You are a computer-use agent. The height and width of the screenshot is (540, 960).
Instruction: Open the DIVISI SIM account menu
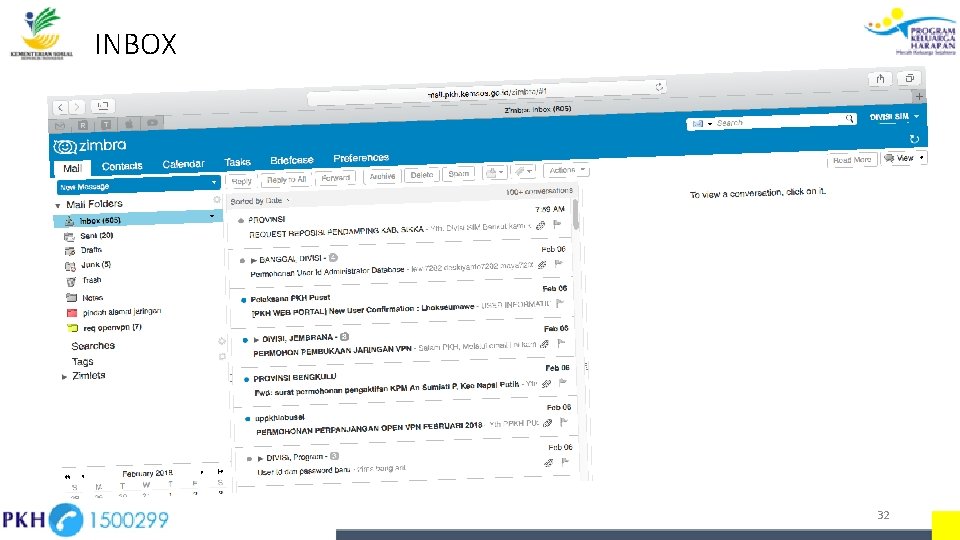(x=894, y=116)
